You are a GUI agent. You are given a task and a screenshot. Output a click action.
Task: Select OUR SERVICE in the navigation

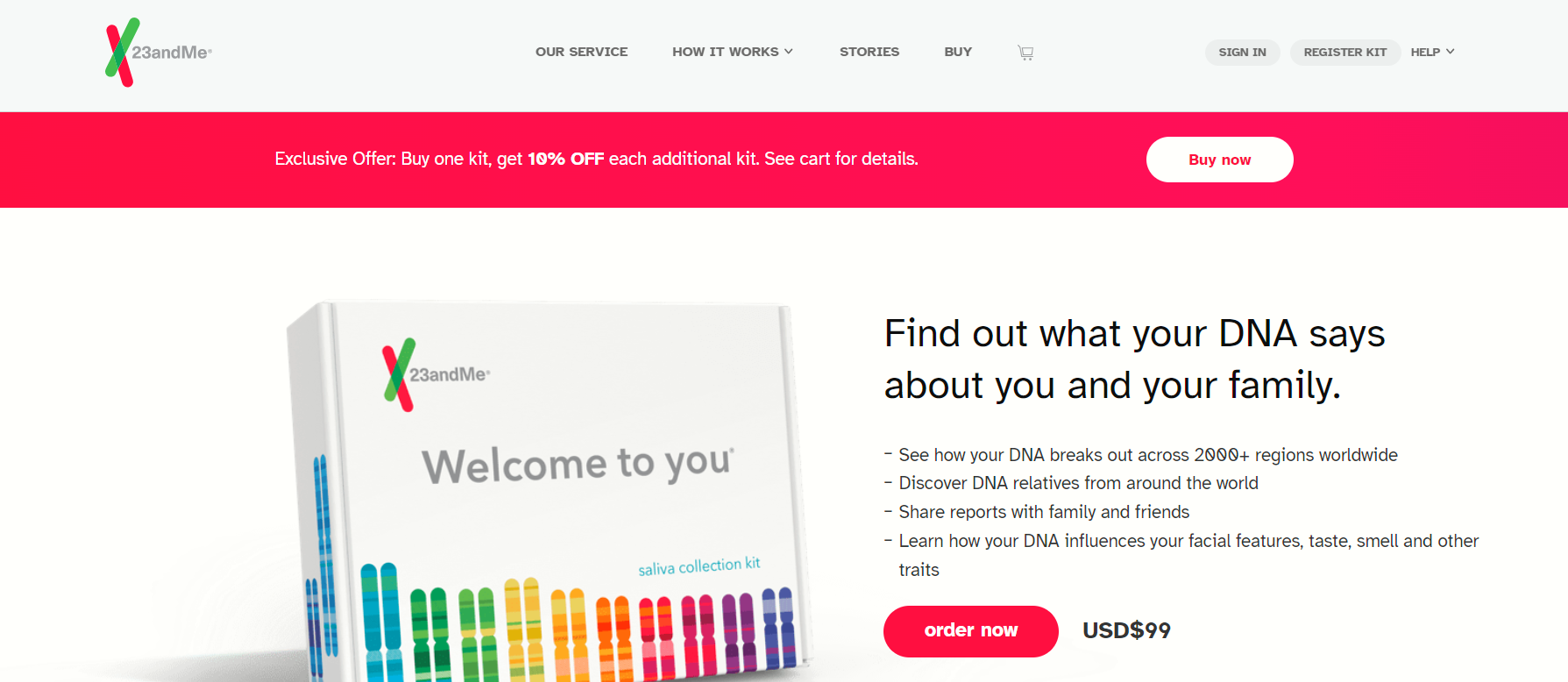[x=581, y=52]
